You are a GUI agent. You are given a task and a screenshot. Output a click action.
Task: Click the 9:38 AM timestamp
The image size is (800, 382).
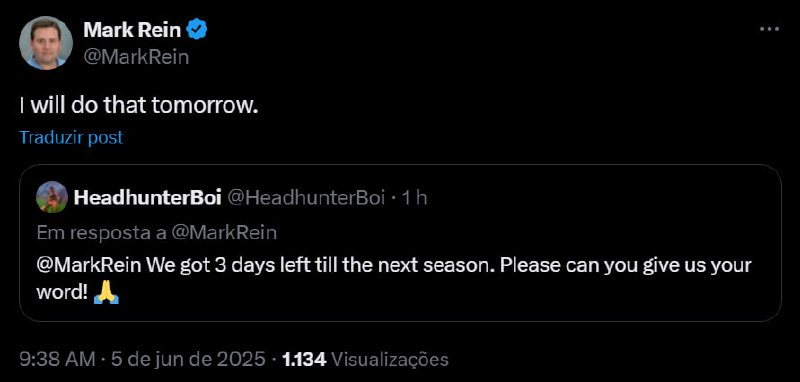(57, 360)
